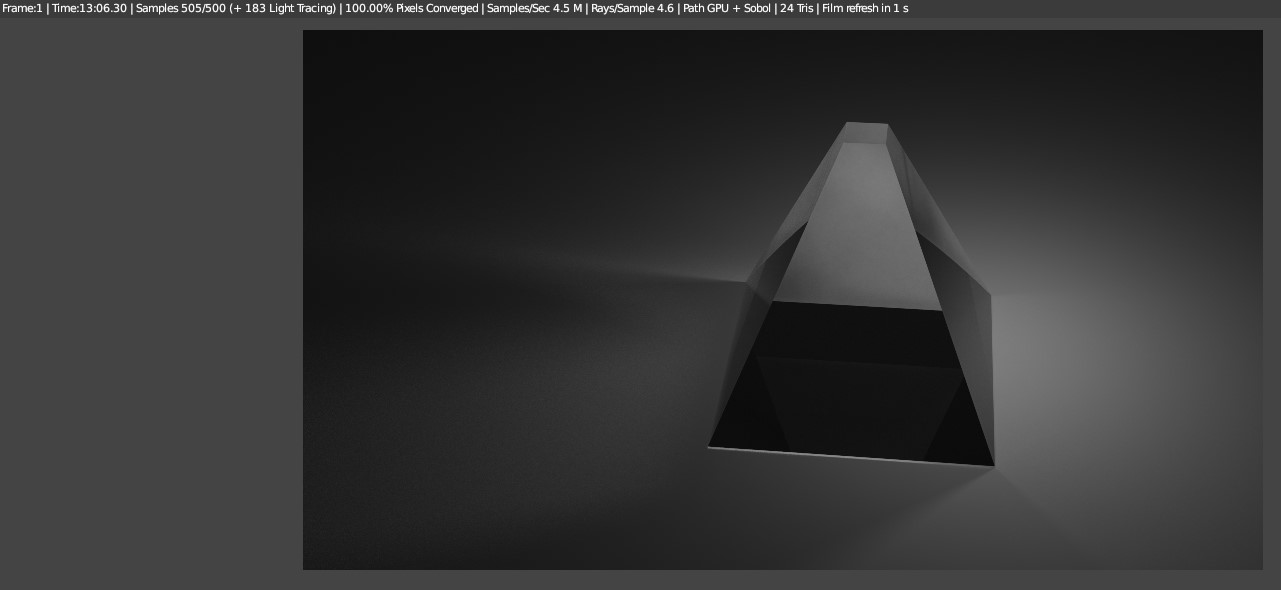
Task: Click the Frame:1 text in status bar
Action: [22, 8]
